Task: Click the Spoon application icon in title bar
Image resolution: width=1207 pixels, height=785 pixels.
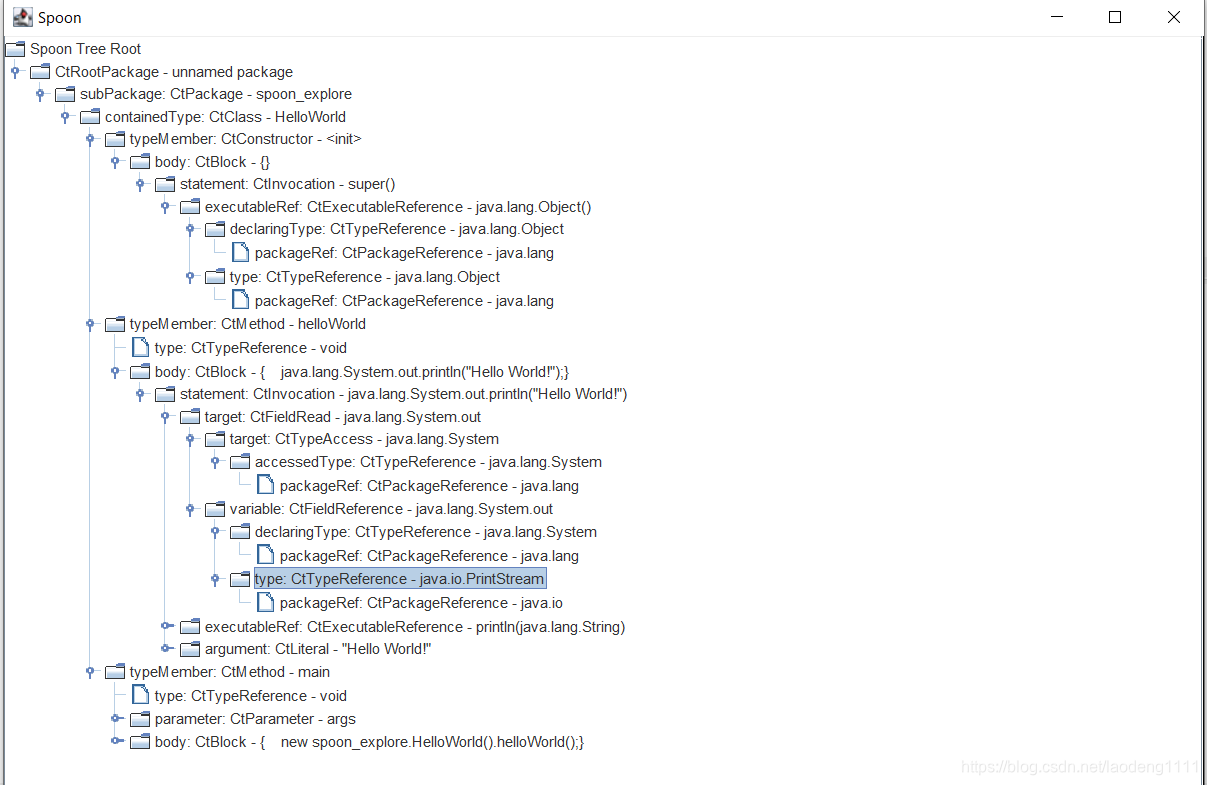Action: 22,17
